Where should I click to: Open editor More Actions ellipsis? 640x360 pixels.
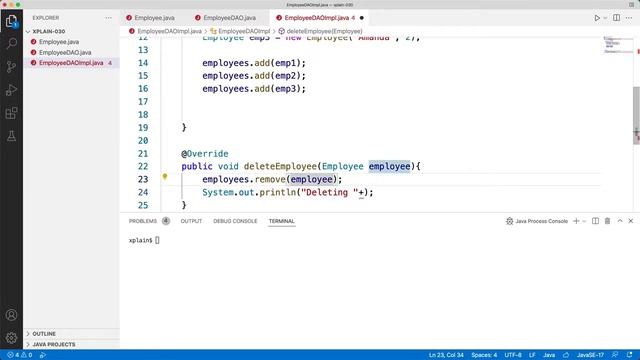pyautogui.click(x=629, y=18)
